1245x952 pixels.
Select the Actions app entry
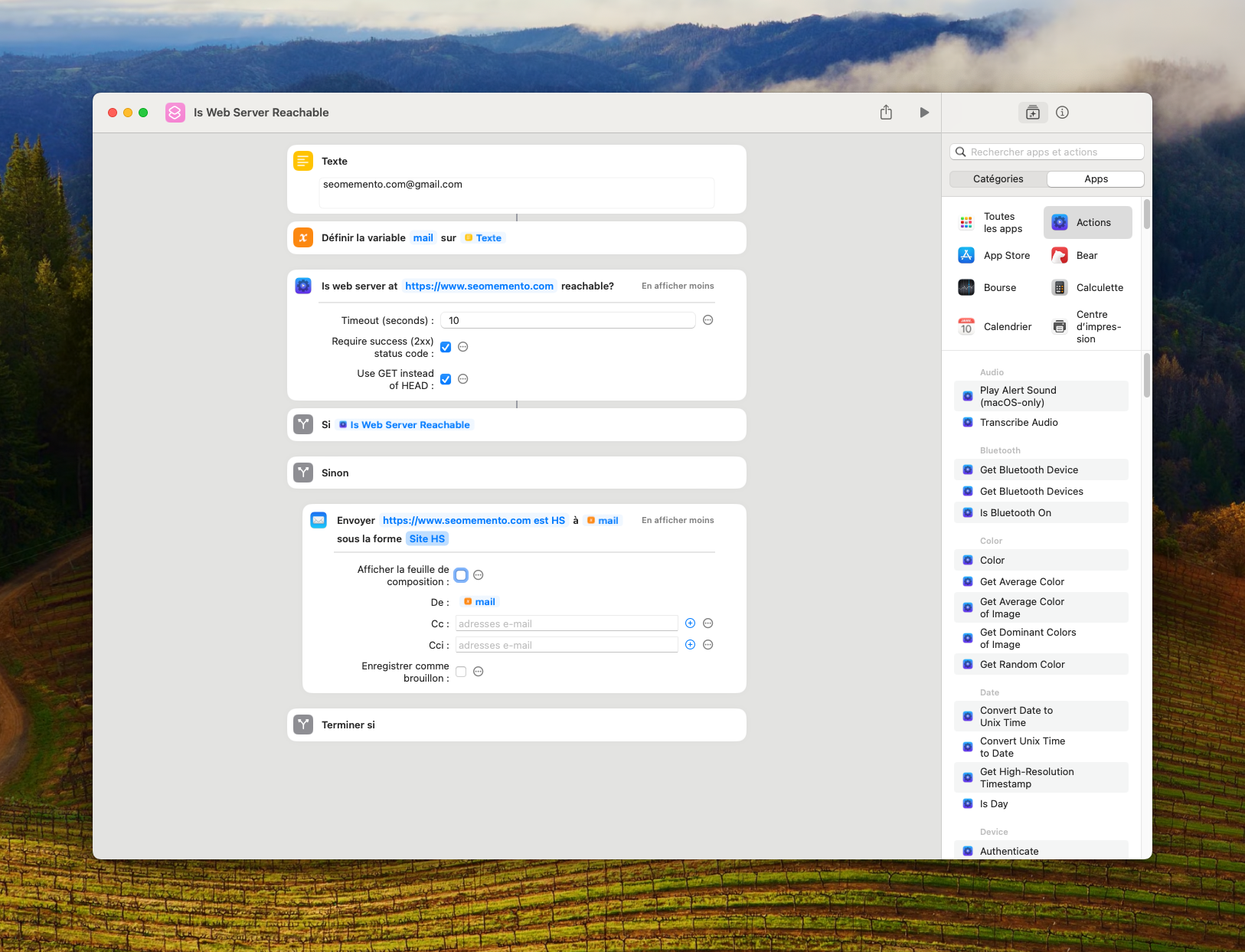(1087, 223)
